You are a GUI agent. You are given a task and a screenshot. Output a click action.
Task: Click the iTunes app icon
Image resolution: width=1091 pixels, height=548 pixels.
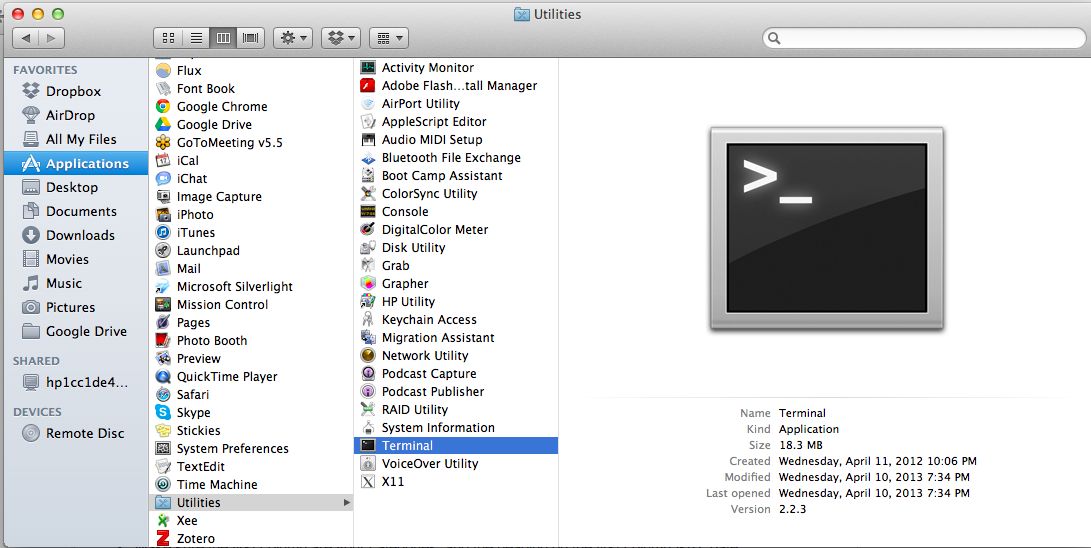click(x=163, y=233)
